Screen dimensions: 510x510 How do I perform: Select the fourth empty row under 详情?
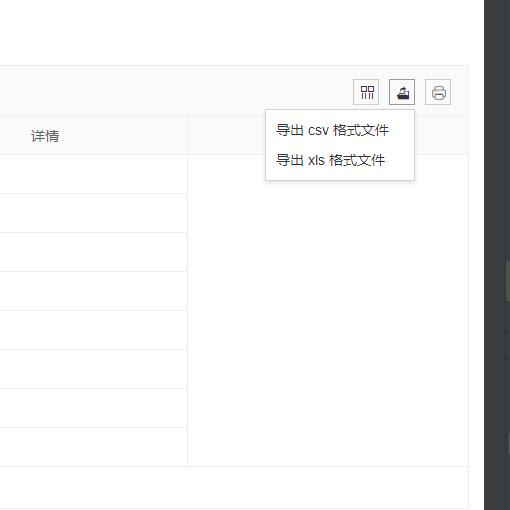pos(93,291)
